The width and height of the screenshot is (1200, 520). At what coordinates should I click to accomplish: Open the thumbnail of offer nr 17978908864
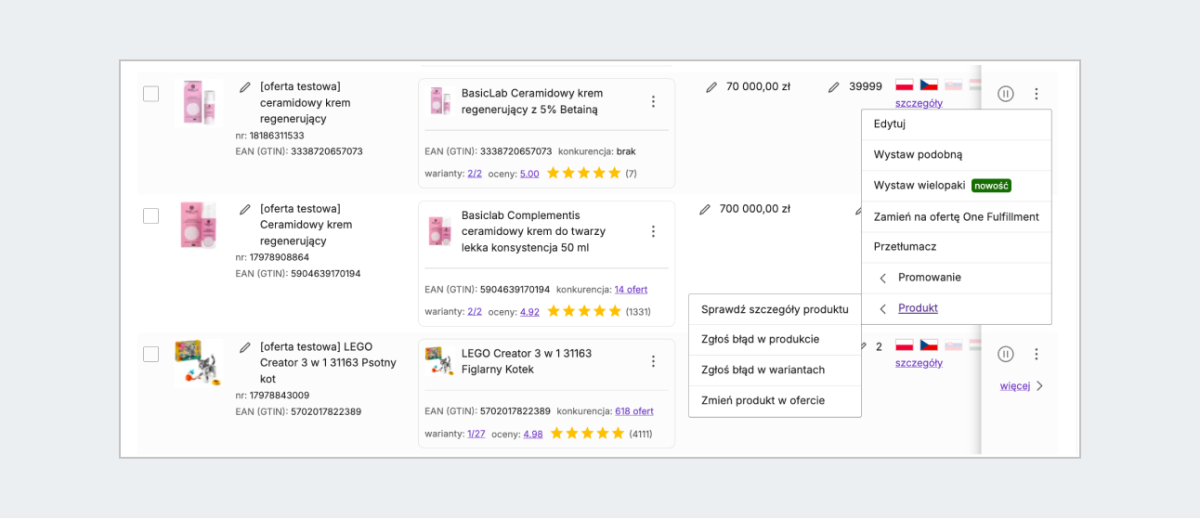pyautogui.click(x=198, y=224)
